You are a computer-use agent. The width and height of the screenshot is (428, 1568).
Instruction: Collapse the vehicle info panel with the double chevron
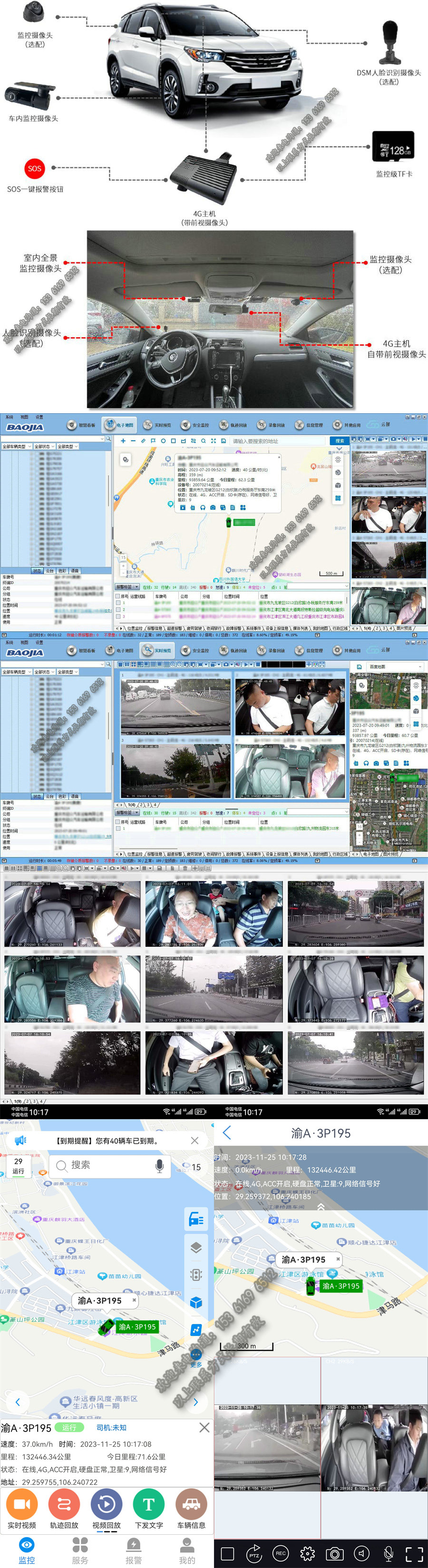coord(321,1207)
